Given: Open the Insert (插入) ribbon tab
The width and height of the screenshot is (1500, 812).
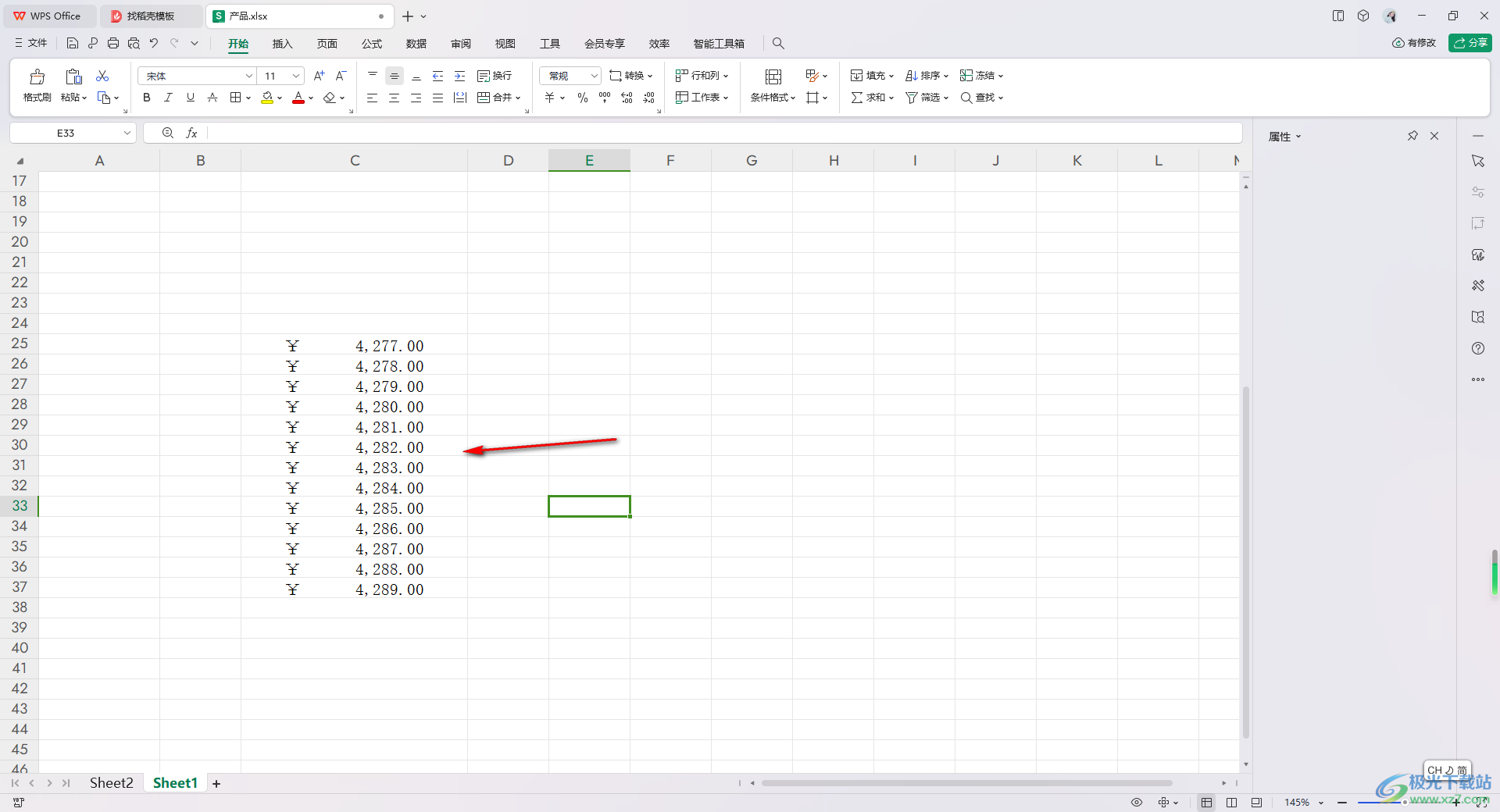Looking at the screenshot, I should 282,44.
